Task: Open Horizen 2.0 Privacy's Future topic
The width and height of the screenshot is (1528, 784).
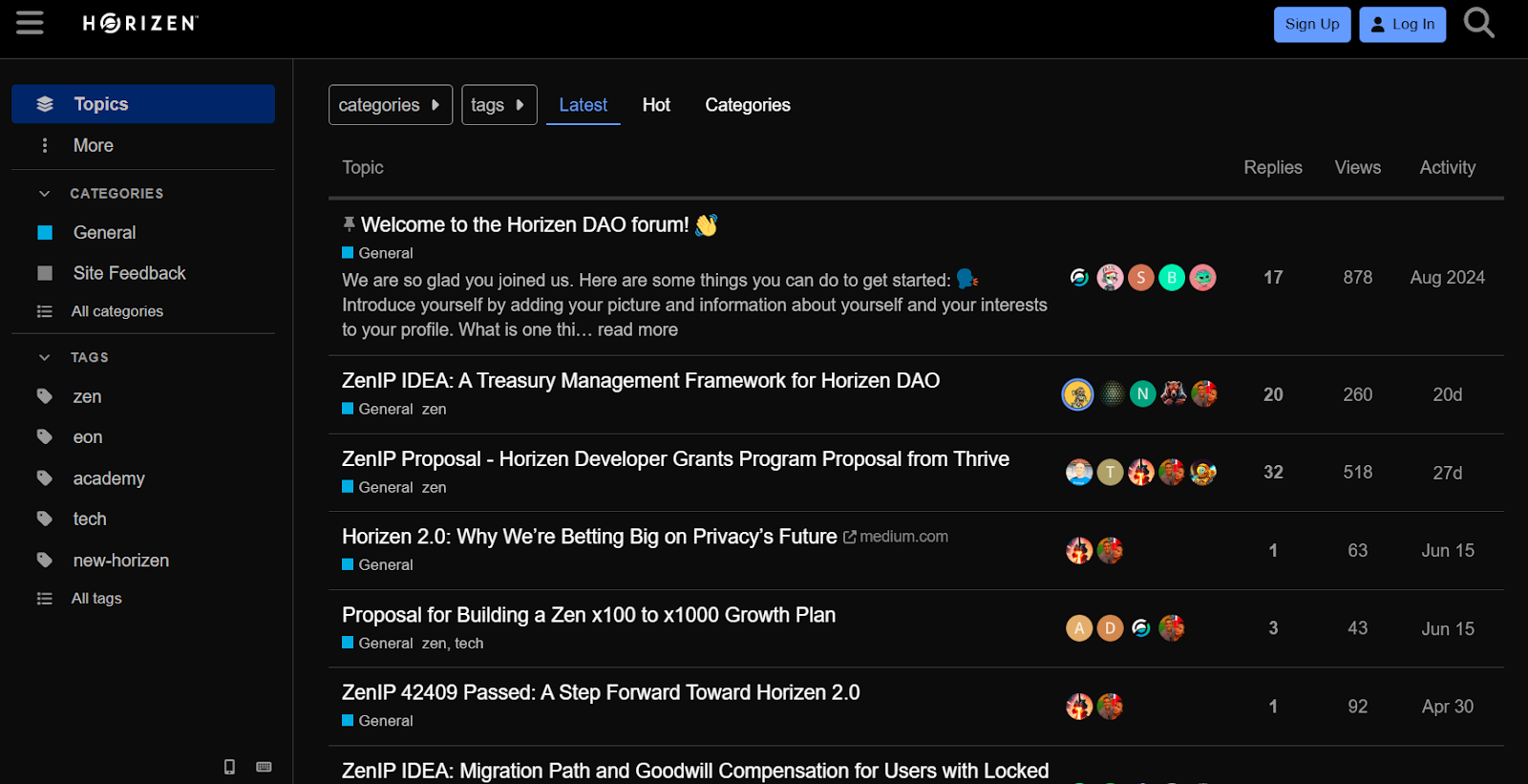Action: click(589, 537)
